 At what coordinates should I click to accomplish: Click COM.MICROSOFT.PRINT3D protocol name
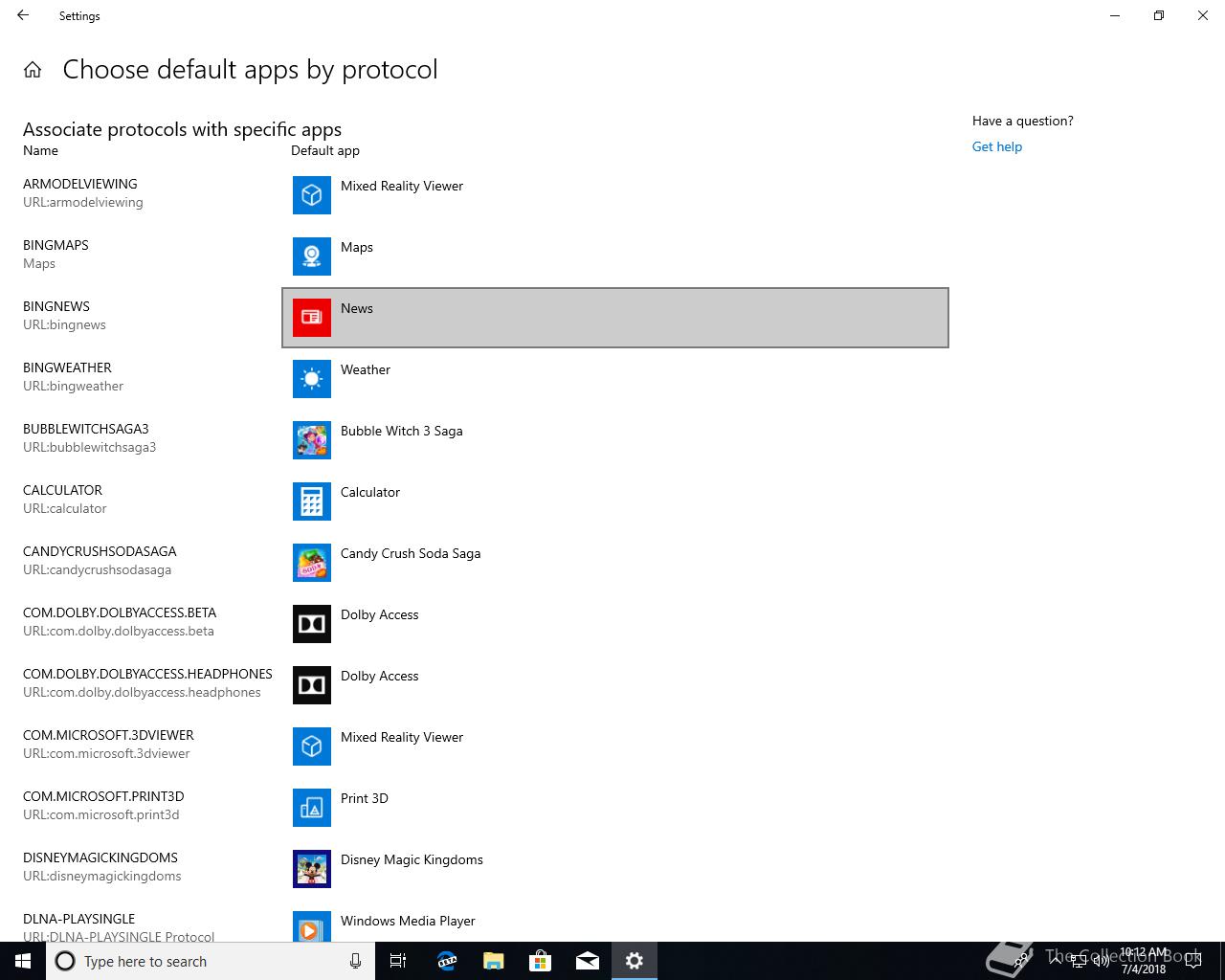(103, 796)
